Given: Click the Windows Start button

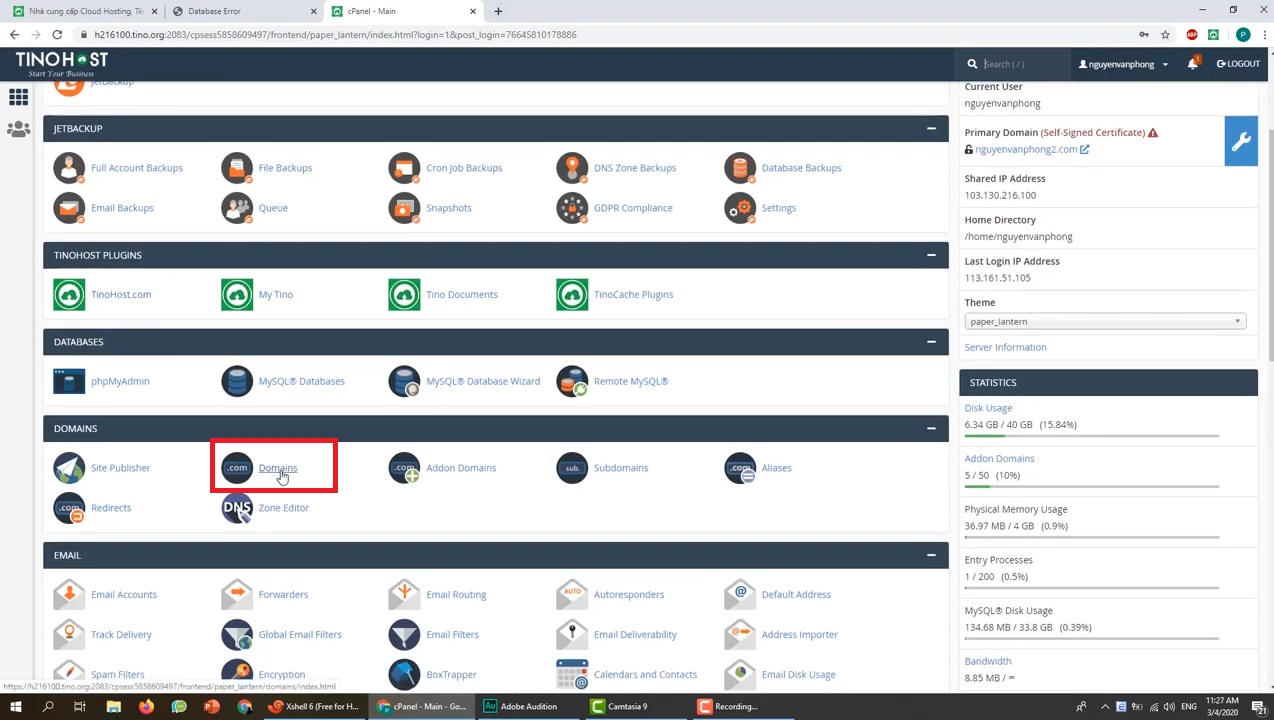Looking at the screenshot, I should (x=15, y=706).
